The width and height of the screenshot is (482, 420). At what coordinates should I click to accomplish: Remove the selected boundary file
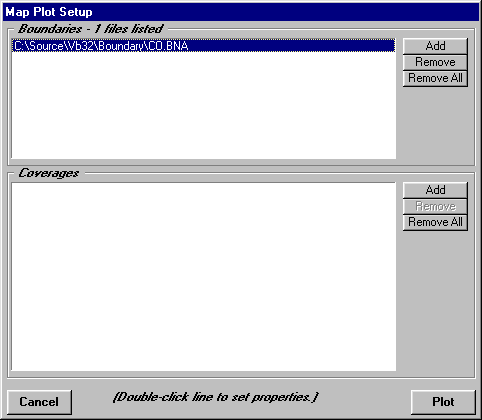(x=435, y=62)
